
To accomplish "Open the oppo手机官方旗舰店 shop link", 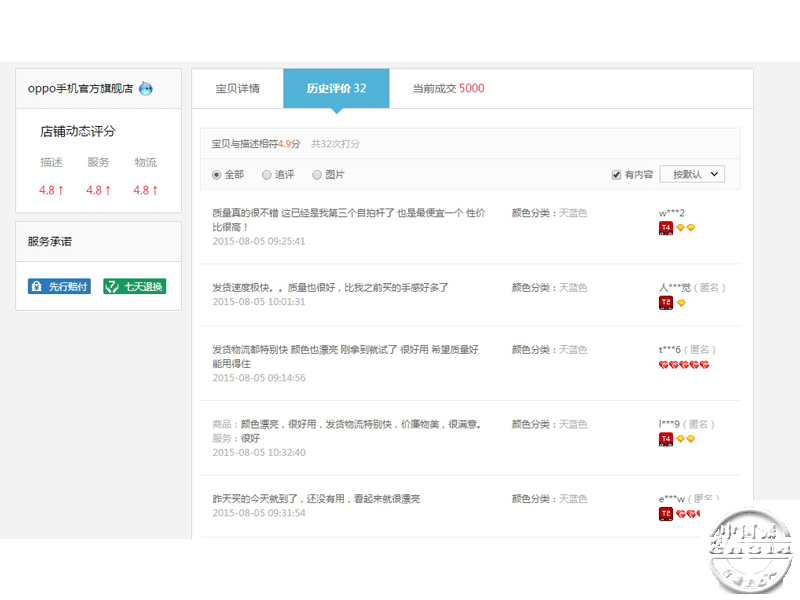I will pos(80,89).
